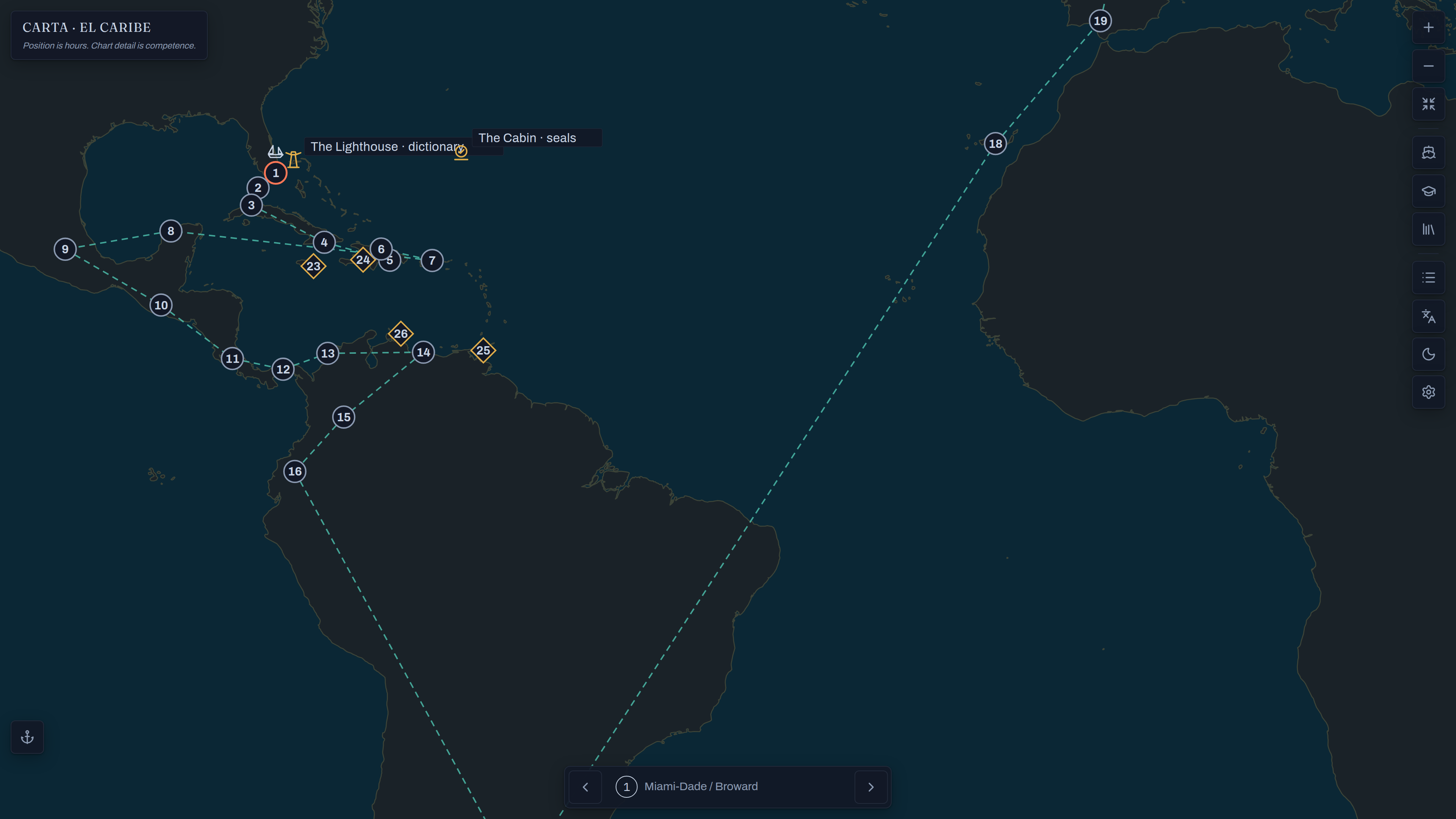Select waypoint 8 marker
1456x819 pixels.
[x=171, y=231]
